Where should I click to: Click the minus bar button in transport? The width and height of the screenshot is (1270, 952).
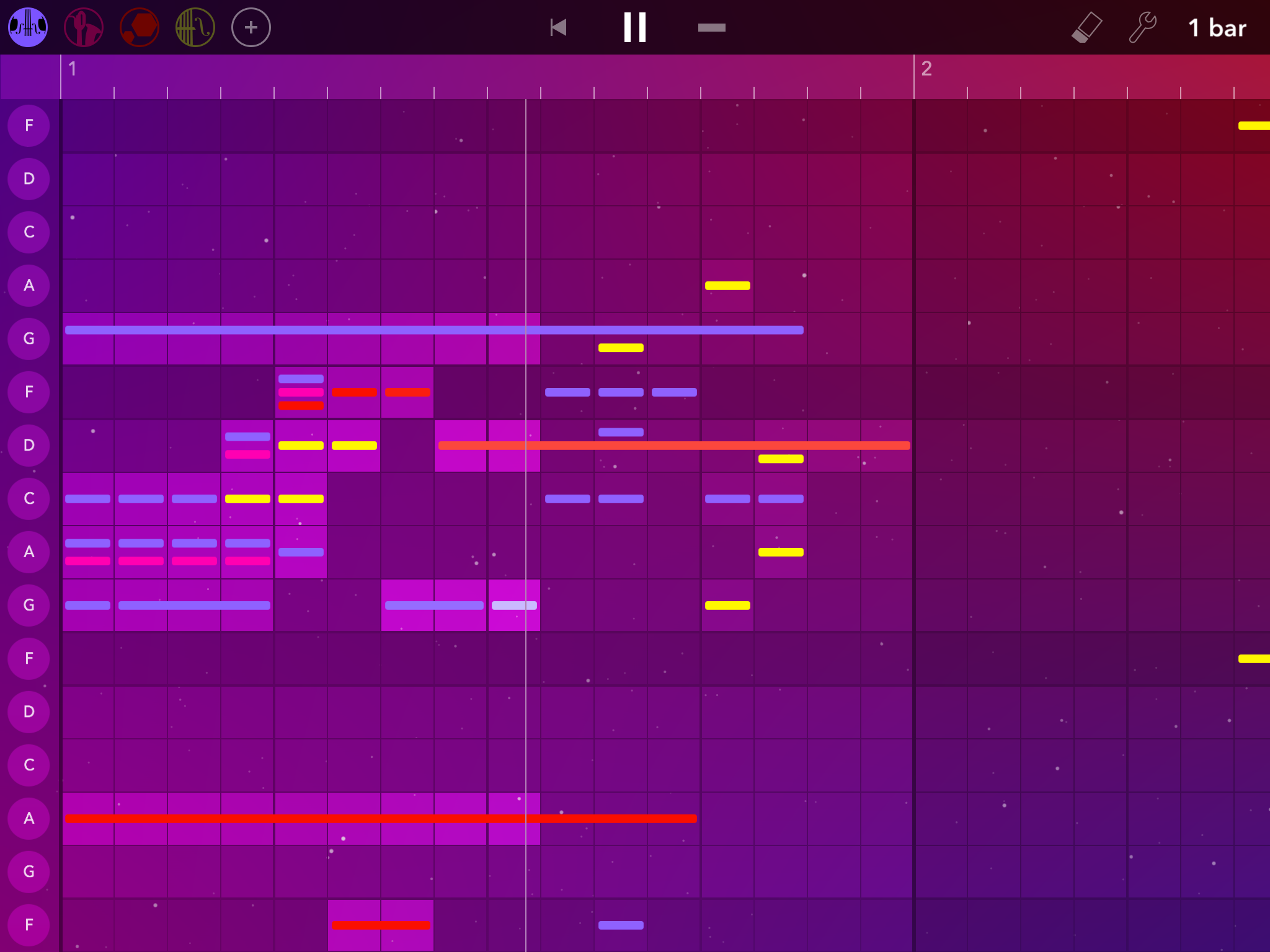(711, 27)
